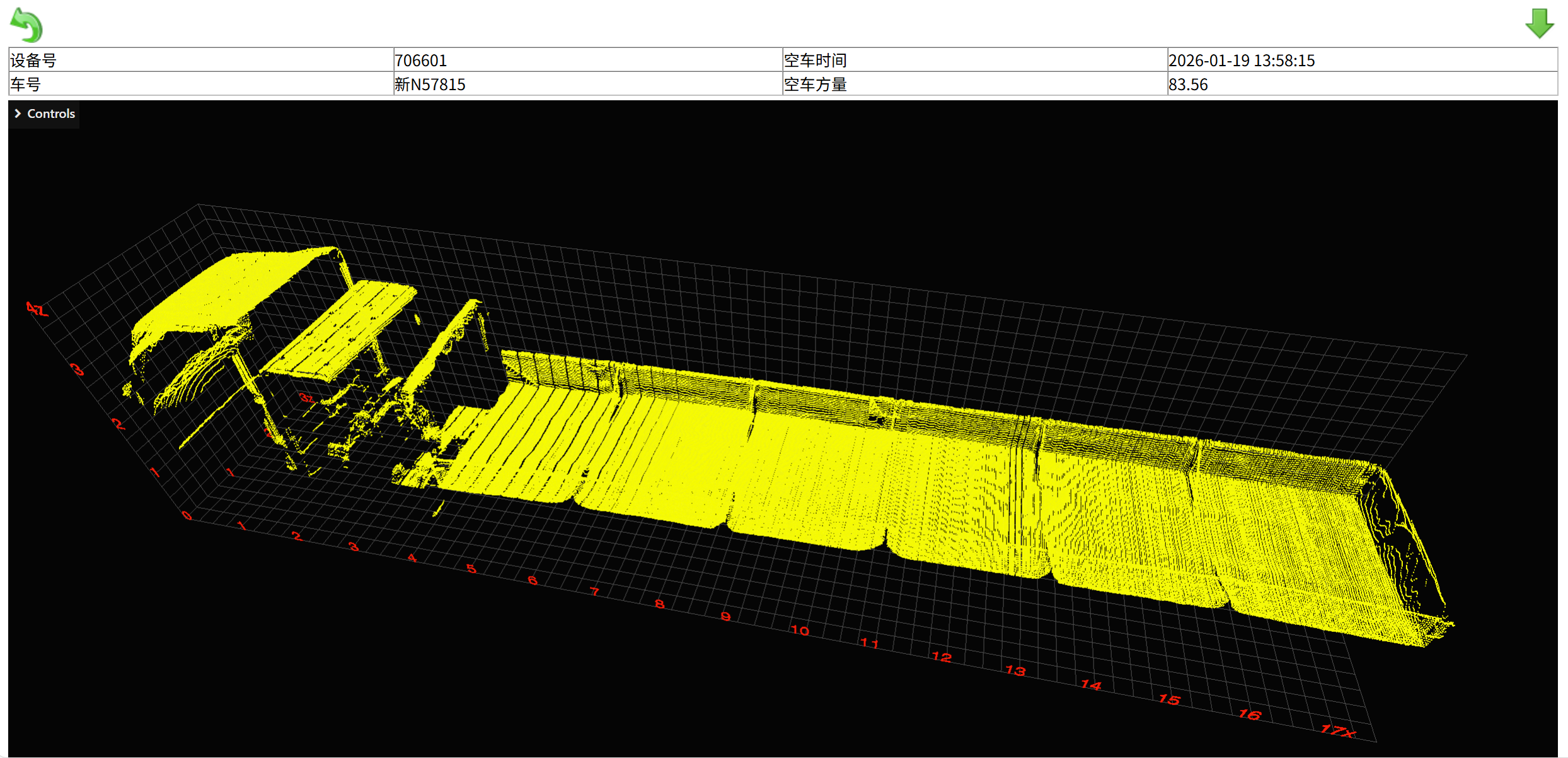Image resolution: width=1568 pixels, height=758 pixels.
Task: Click the red axis label 10
Action: pos(799,630)
